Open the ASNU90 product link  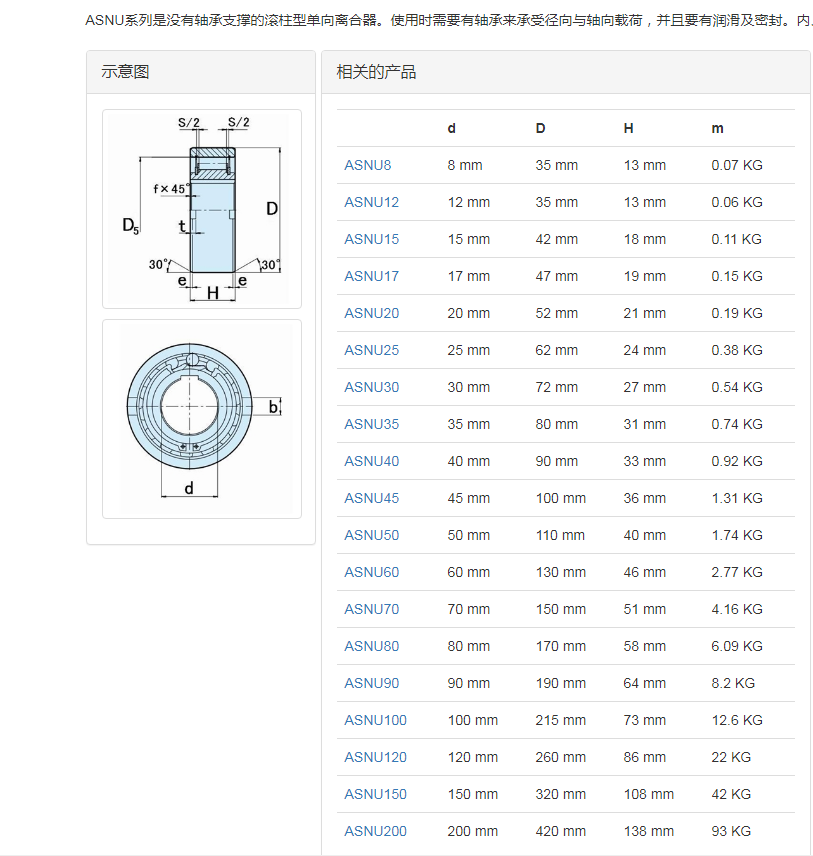[x=371, y=683]
